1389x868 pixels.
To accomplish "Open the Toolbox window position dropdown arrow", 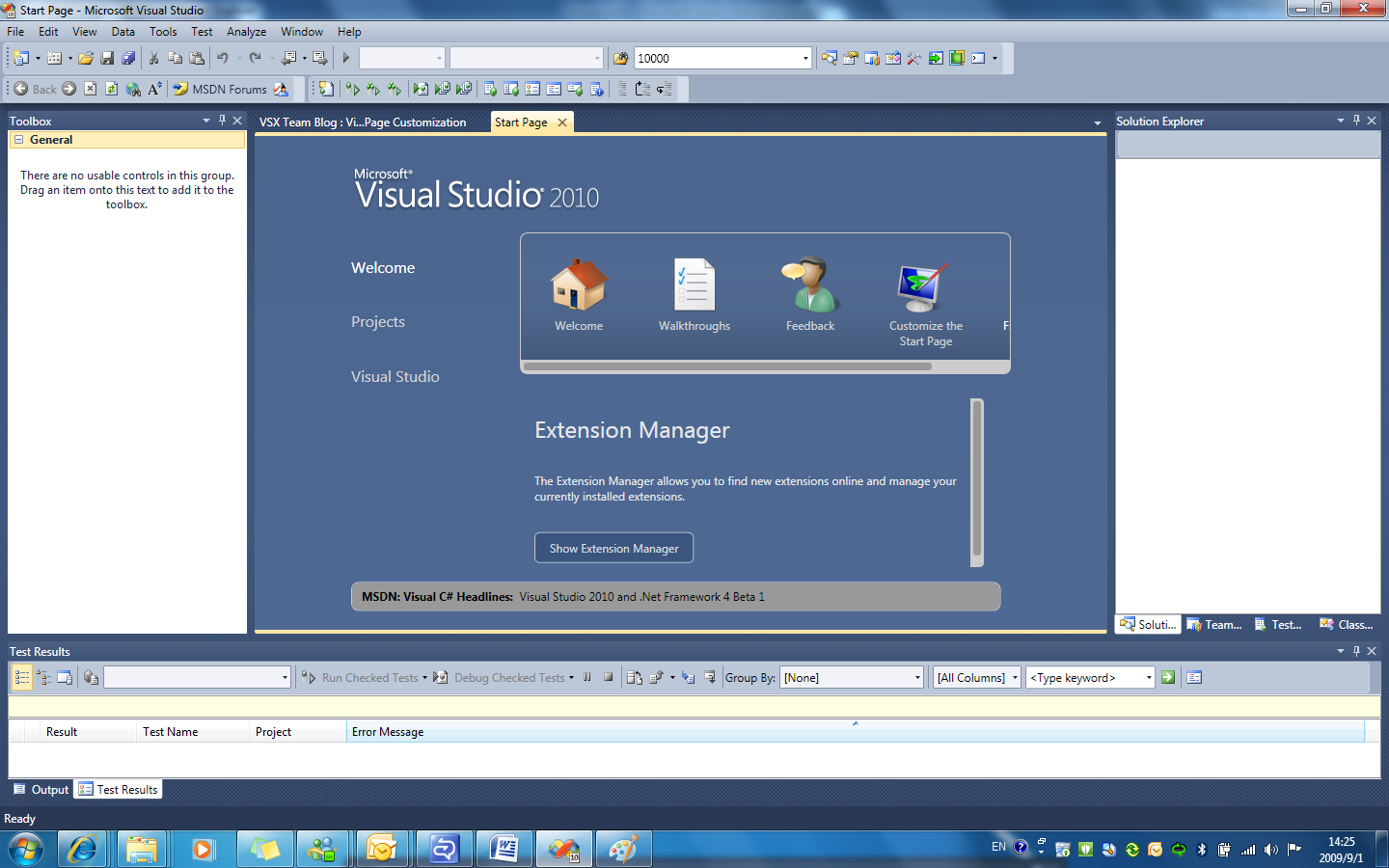I will point(206,121).
